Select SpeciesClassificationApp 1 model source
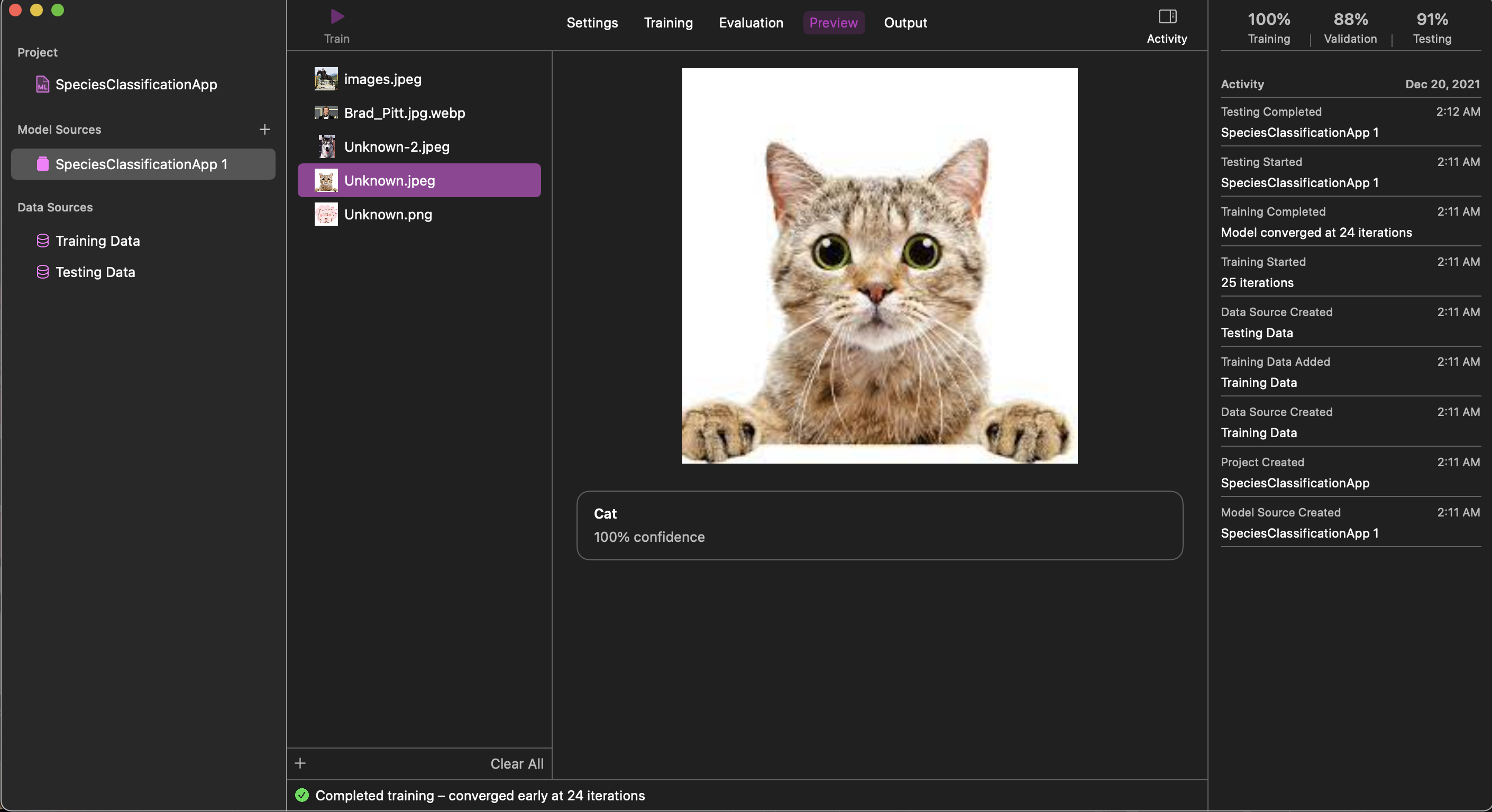The width and height of the screenshot is (1492, 812). click(x=142, y=164)
